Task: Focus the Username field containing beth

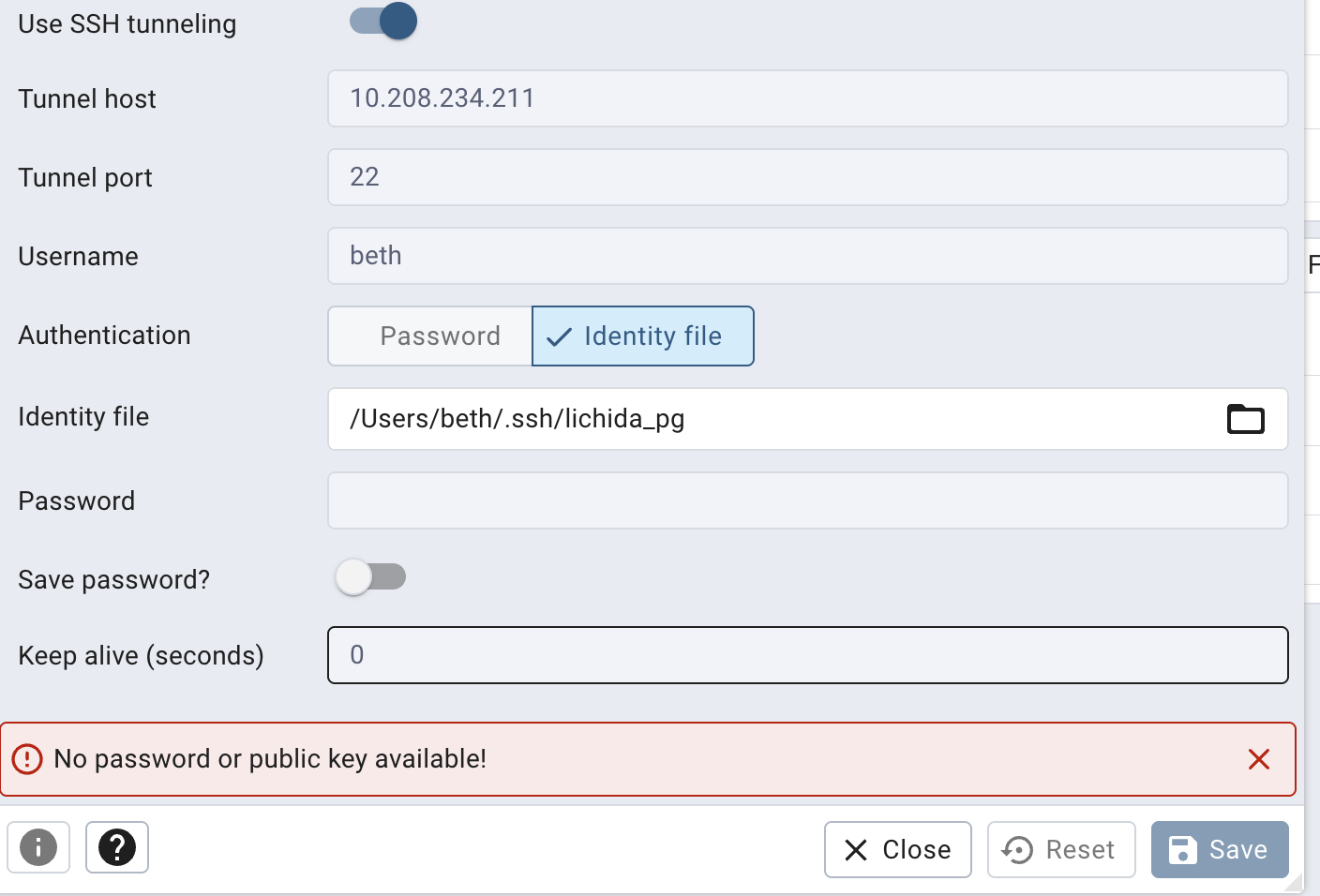Action: coord(808,256)
